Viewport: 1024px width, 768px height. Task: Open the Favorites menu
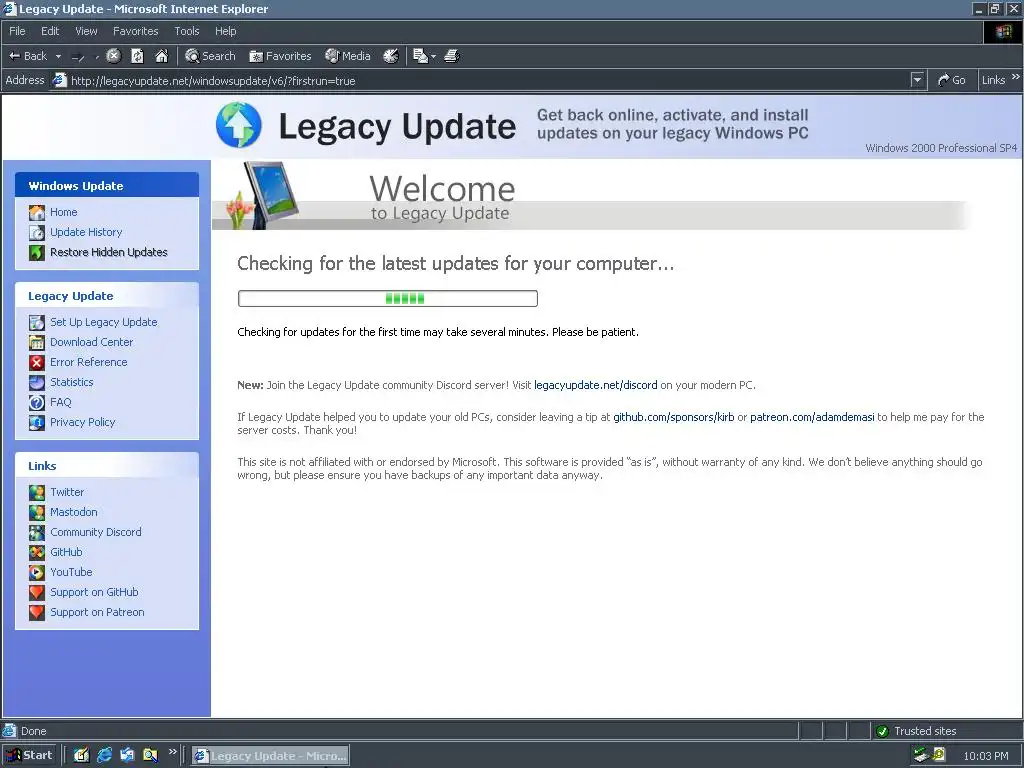coord(135,31)
